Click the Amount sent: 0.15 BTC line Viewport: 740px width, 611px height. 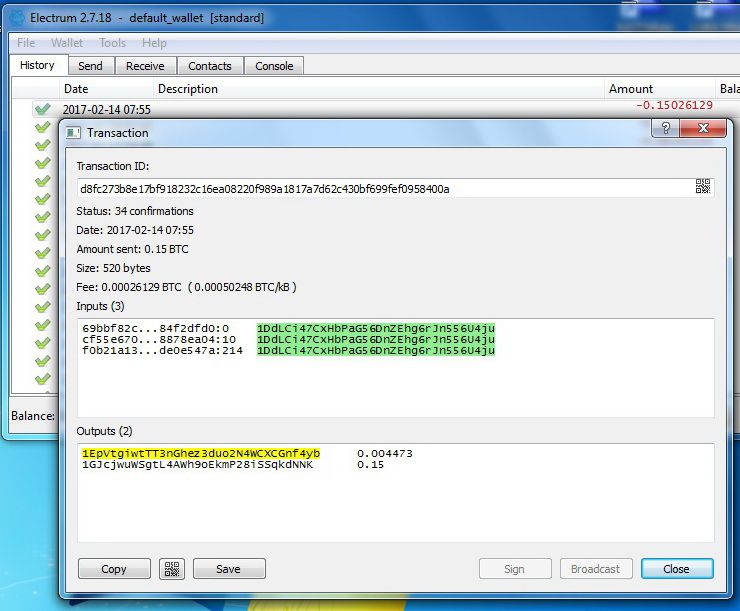pos(132,249)
